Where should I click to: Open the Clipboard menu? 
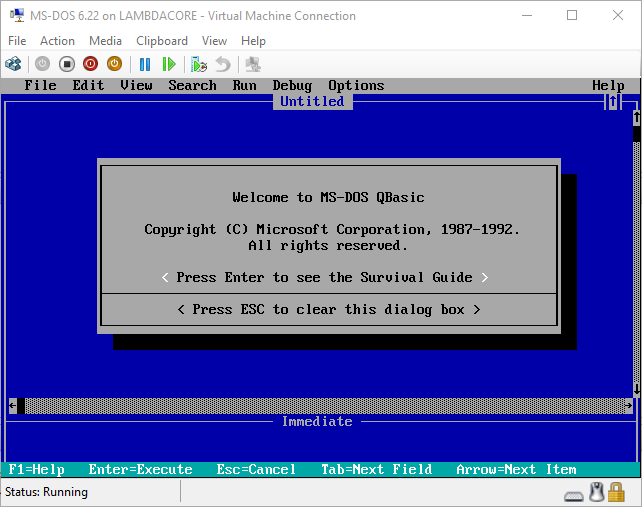coord(162,41)
